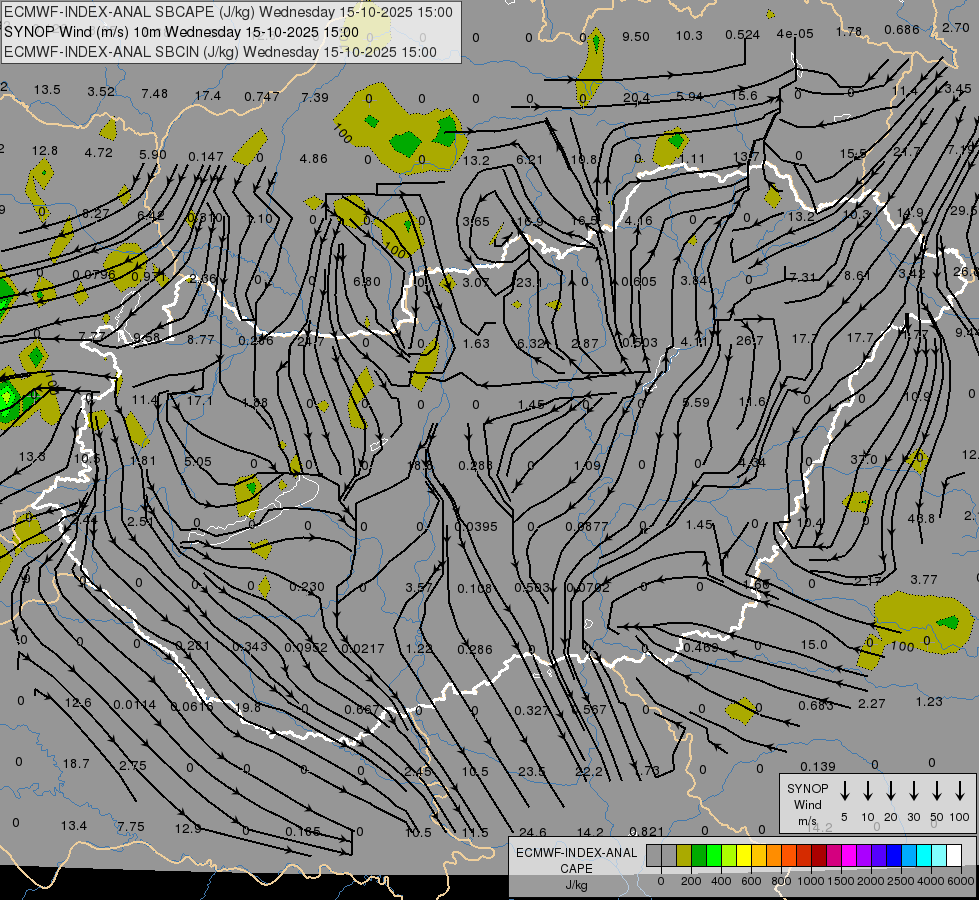Select the SYNOP Wind 10m title line
979x900 pixels.
pos(181,31)
